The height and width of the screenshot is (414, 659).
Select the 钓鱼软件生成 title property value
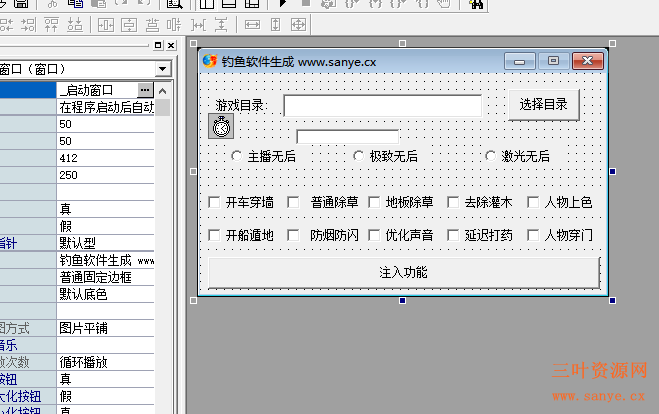105,260
